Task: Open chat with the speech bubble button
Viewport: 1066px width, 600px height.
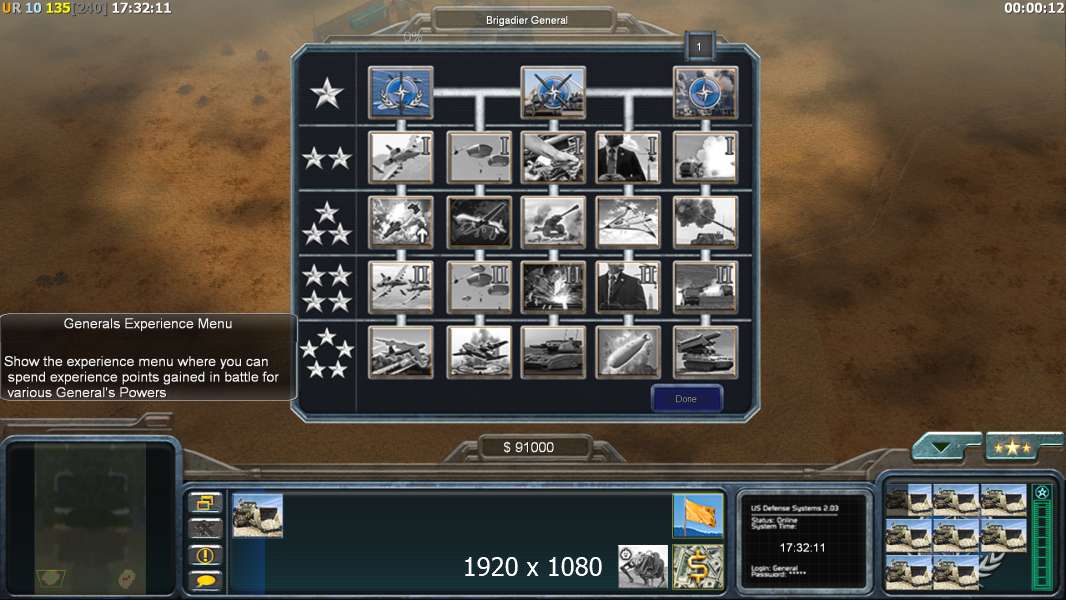Action: point(205,581)
